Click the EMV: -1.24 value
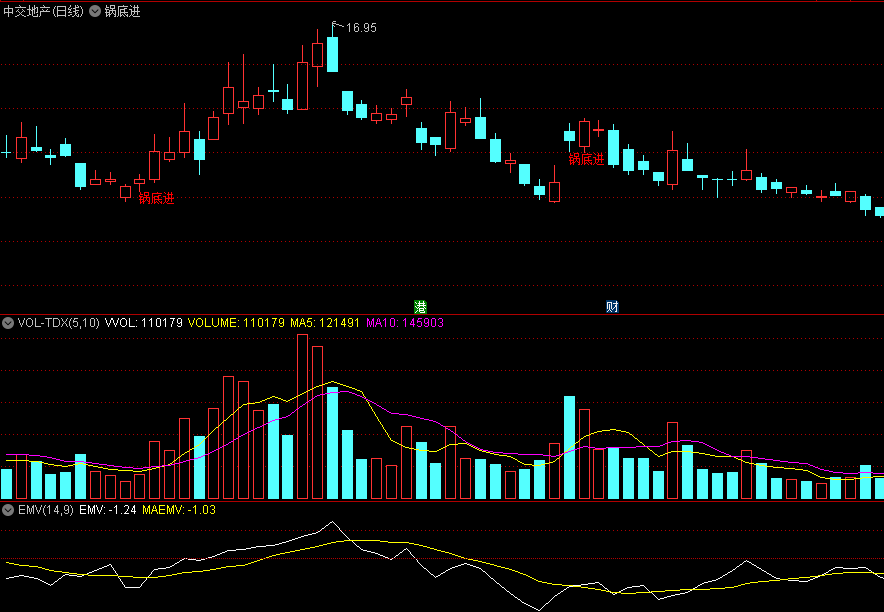884x612 pixels. point(108,510)
